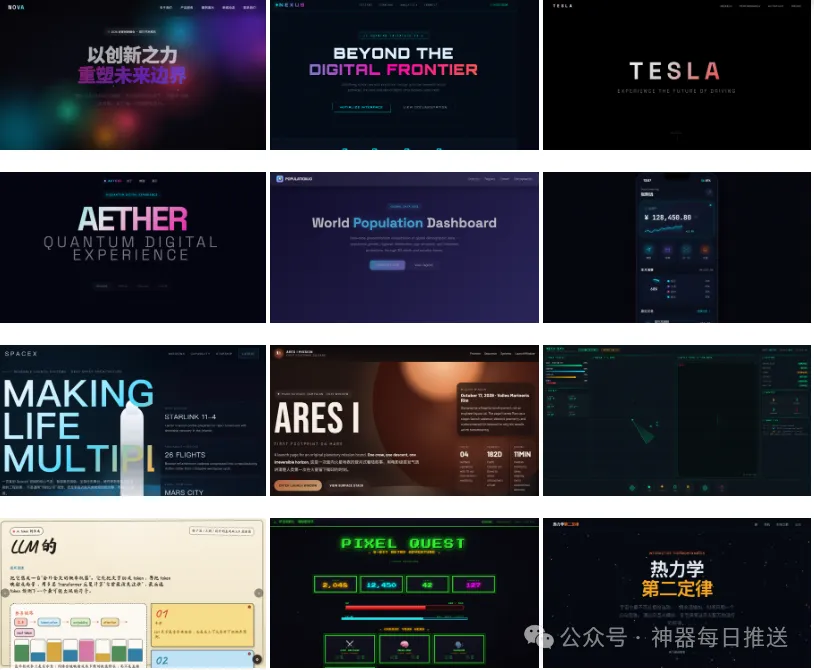This screenshot has height=670, width=814.
Task: Open the TESLA landing page thumbnail
Action: (677, 75)
